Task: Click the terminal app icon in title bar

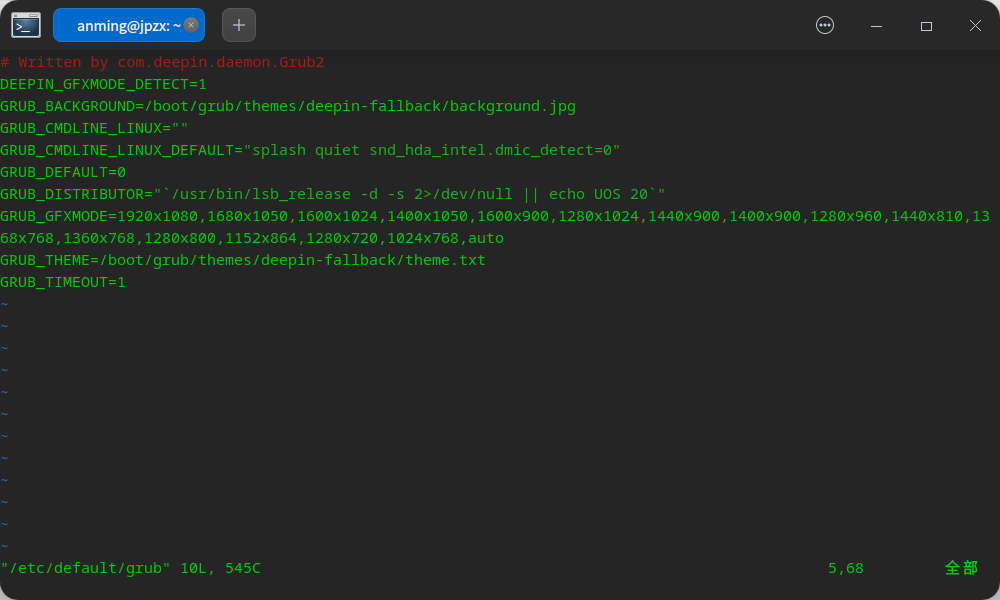Action: click(x=26, y=25)
